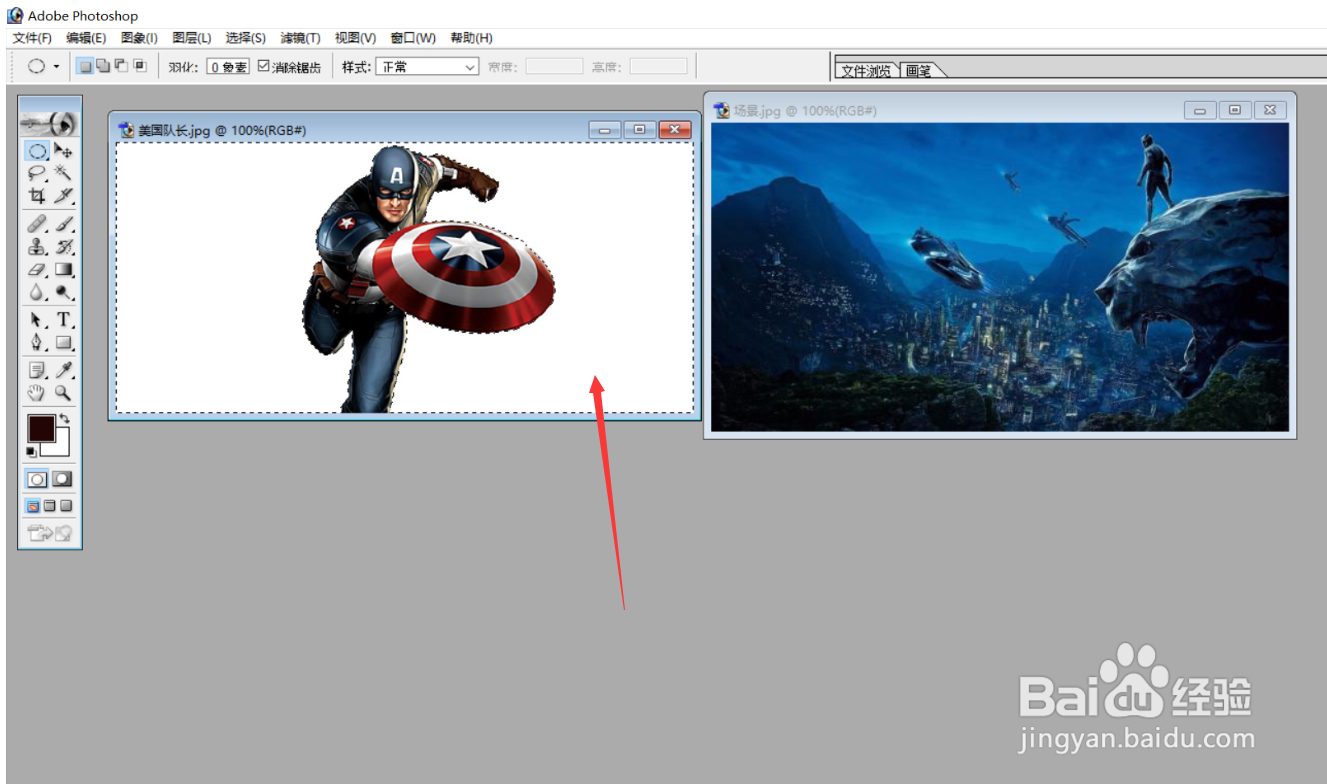Select the Clone Stamp tool

[37, 247]
